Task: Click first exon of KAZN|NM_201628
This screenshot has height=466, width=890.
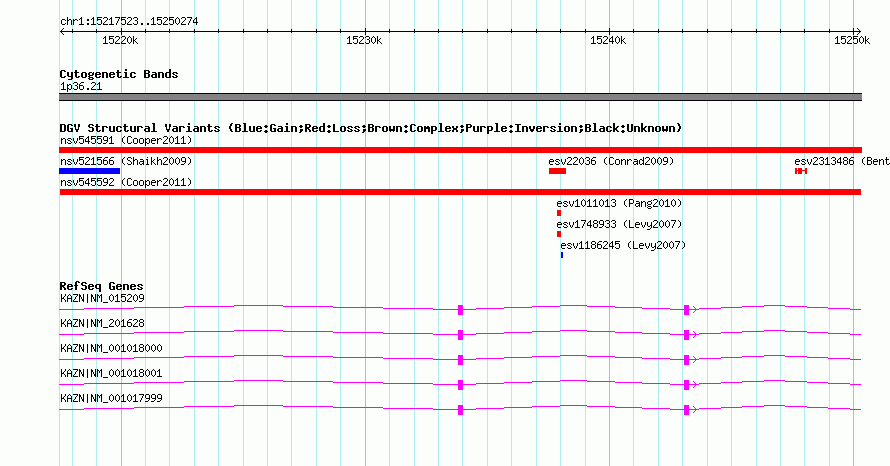Action: pyautogui.click(x=460, y=335)
